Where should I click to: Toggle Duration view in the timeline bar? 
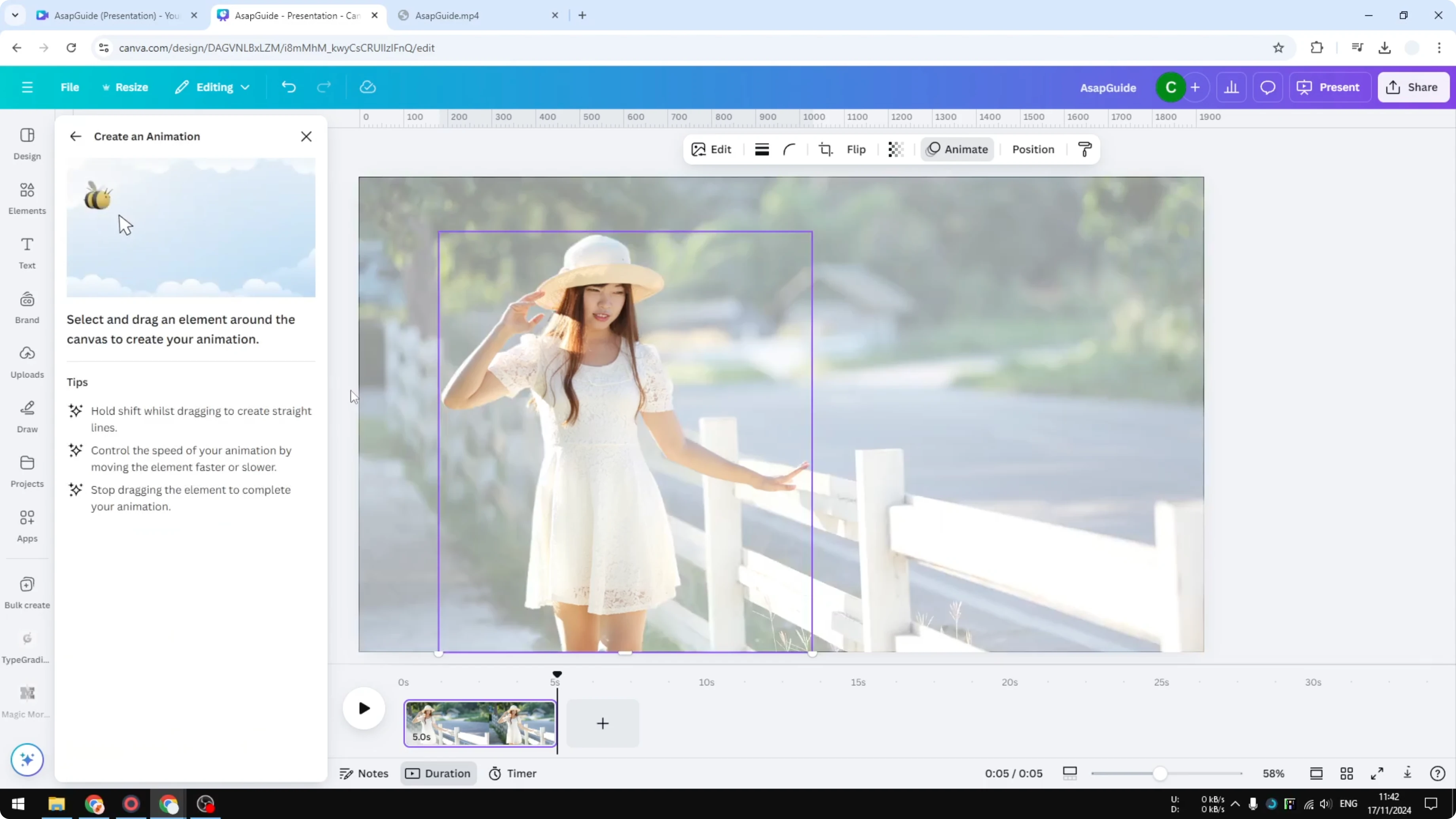pos(438,773)
